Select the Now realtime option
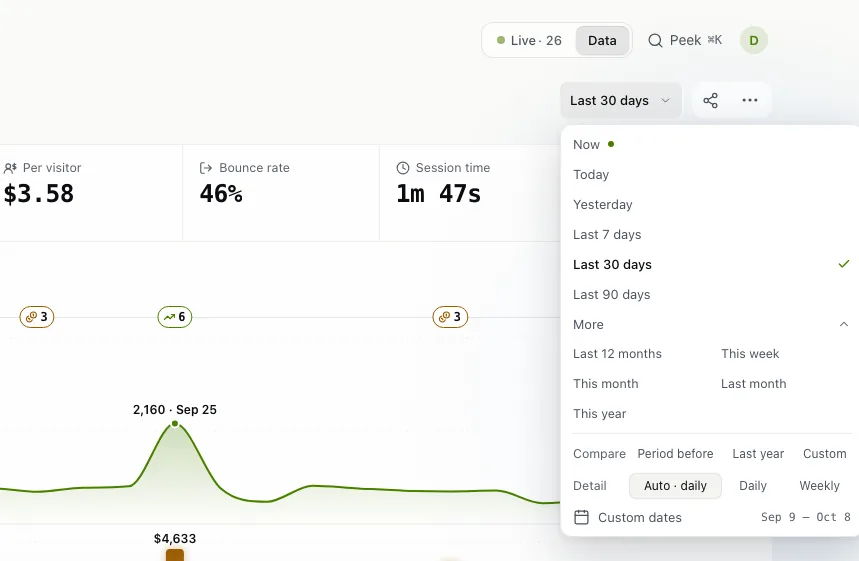859x561 pixels. 711,145
